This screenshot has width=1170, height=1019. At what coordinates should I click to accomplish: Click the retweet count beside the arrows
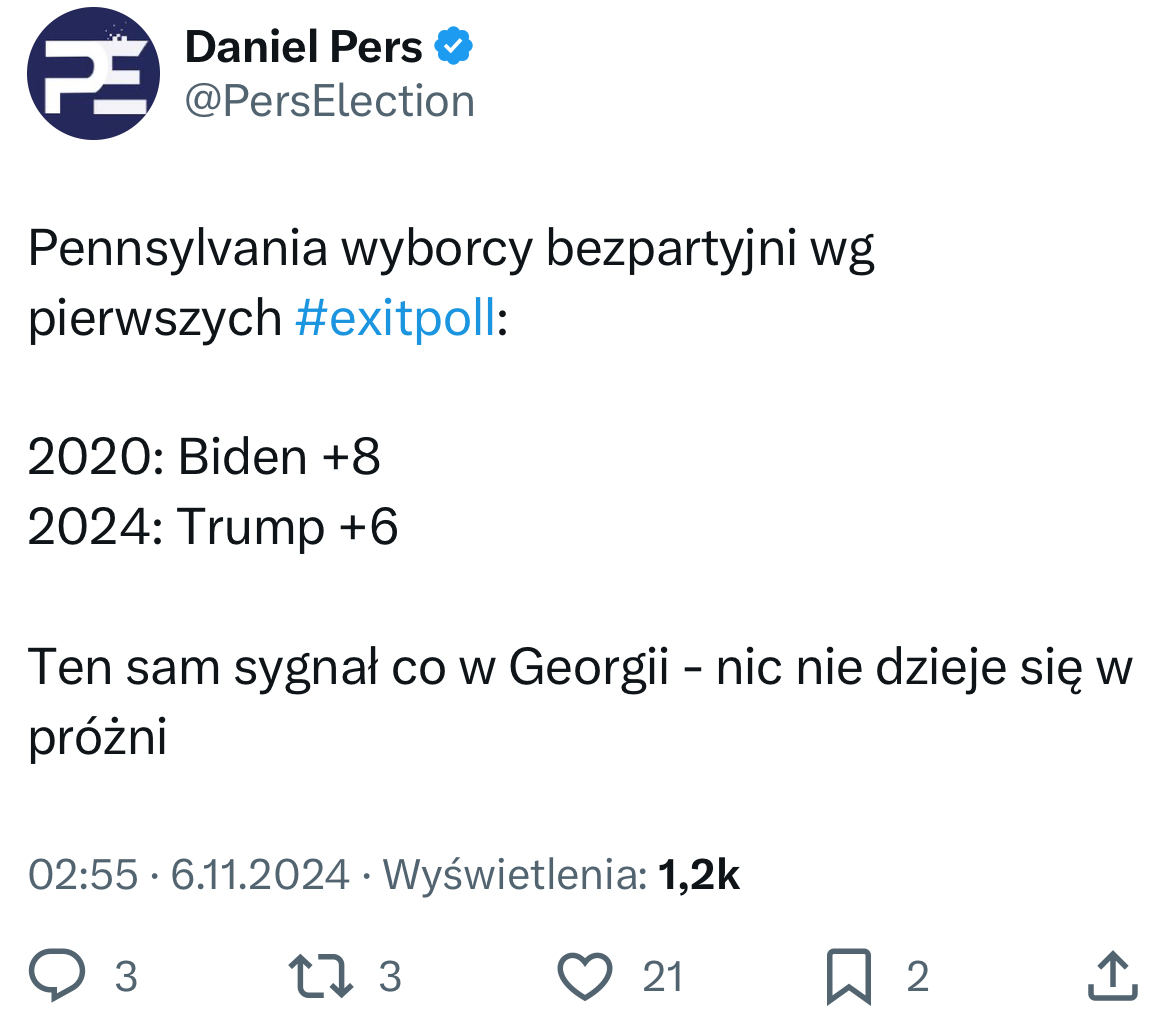(x=390, y=976)
